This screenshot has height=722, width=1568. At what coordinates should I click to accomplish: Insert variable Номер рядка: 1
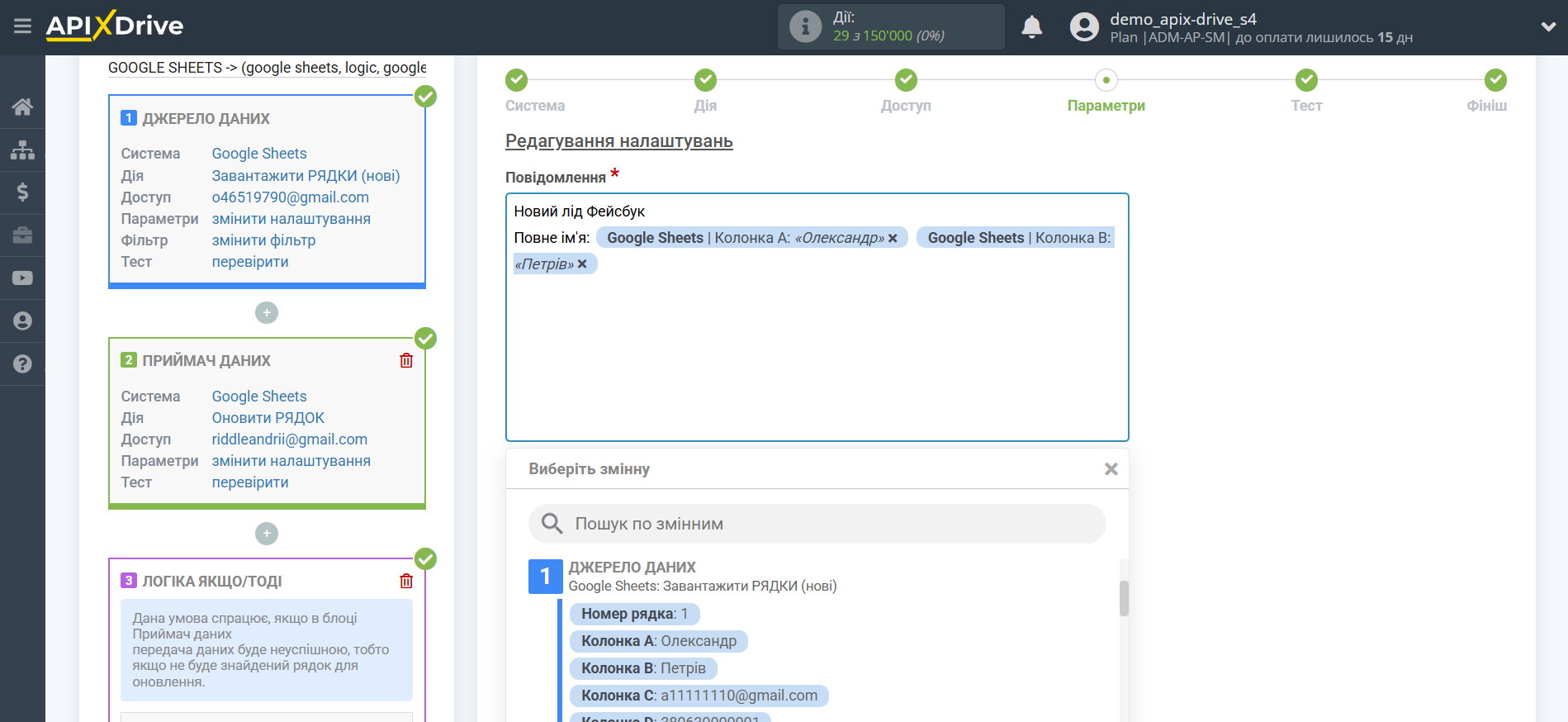point(634,614)
